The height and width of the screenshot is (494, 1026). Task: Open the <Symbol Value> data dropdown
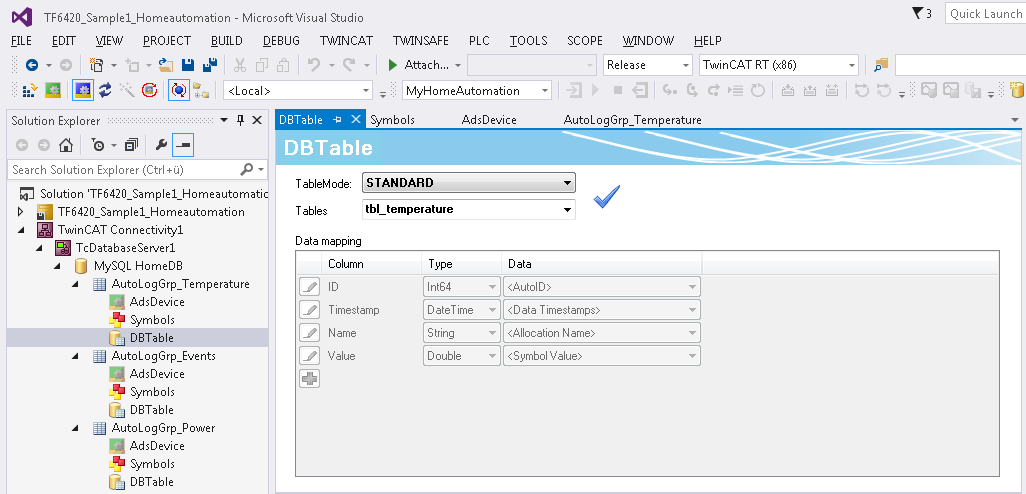click(601, 356)
